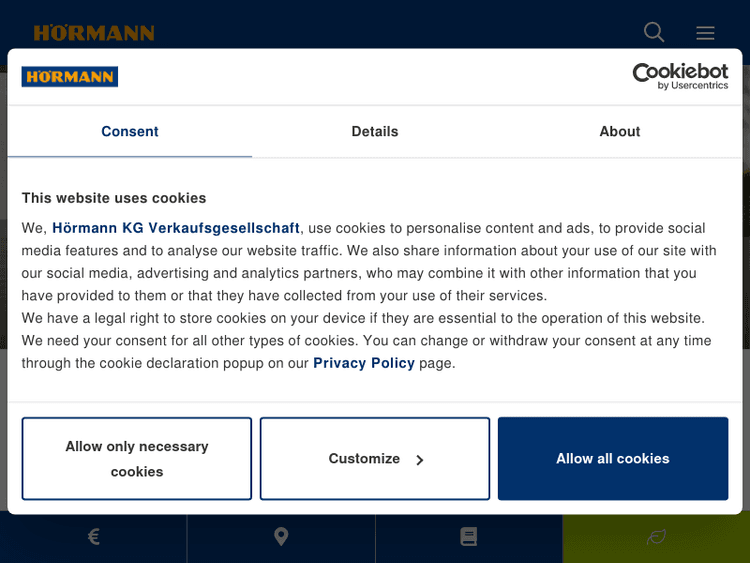Open the About tab
The height and width of the screenshot is (563, 750).
point(620,132)
